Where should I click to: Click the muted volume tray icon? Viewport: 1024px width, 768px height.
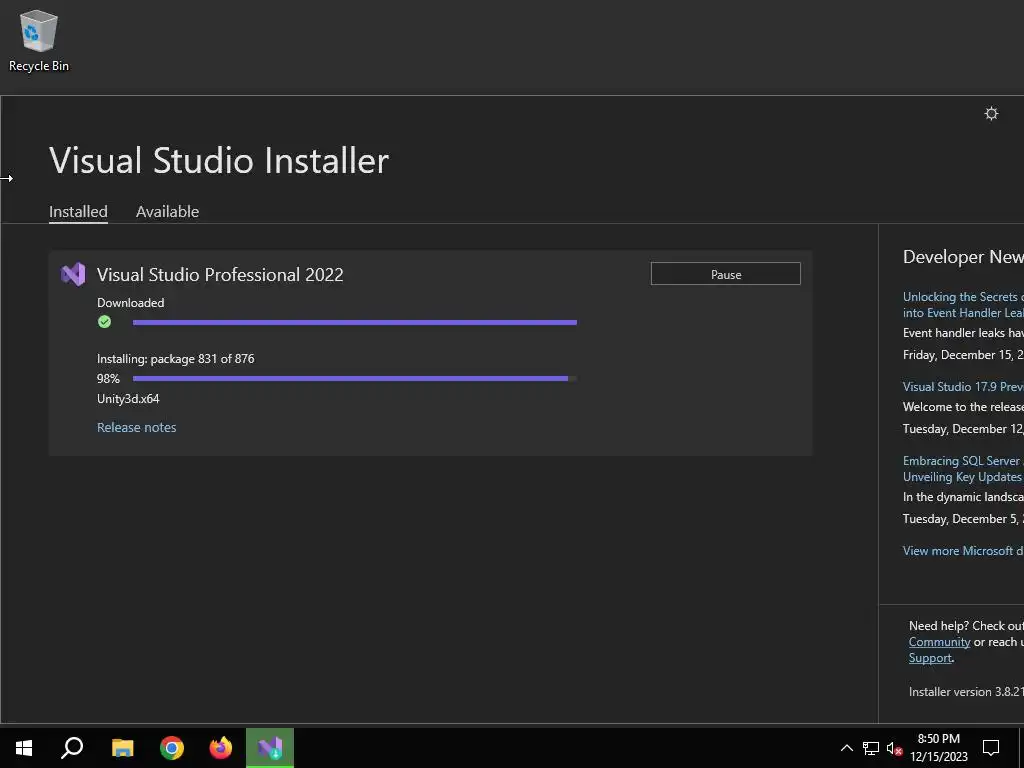[894, 748]
